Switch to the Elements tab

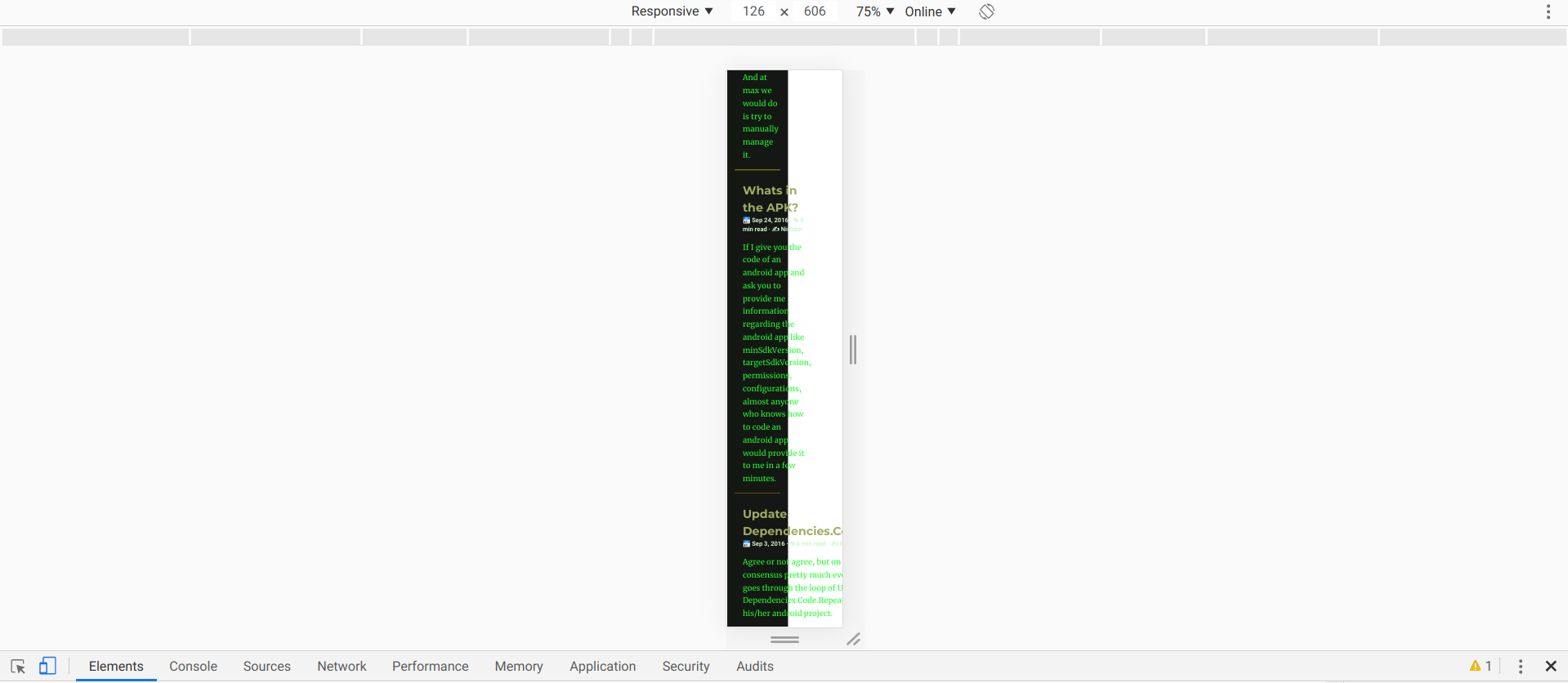pos(116,666)
